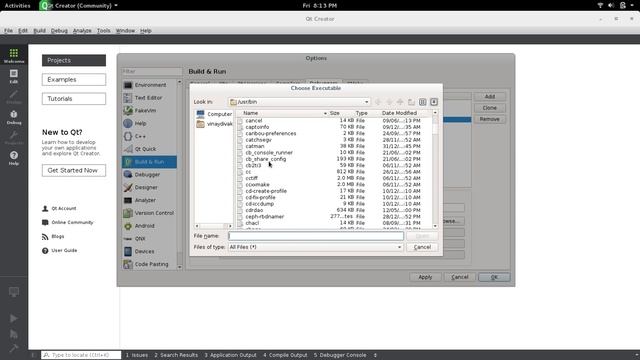Go back in file dialog
This screenshot has height=360, width=640.
click(x=378, y=102)
